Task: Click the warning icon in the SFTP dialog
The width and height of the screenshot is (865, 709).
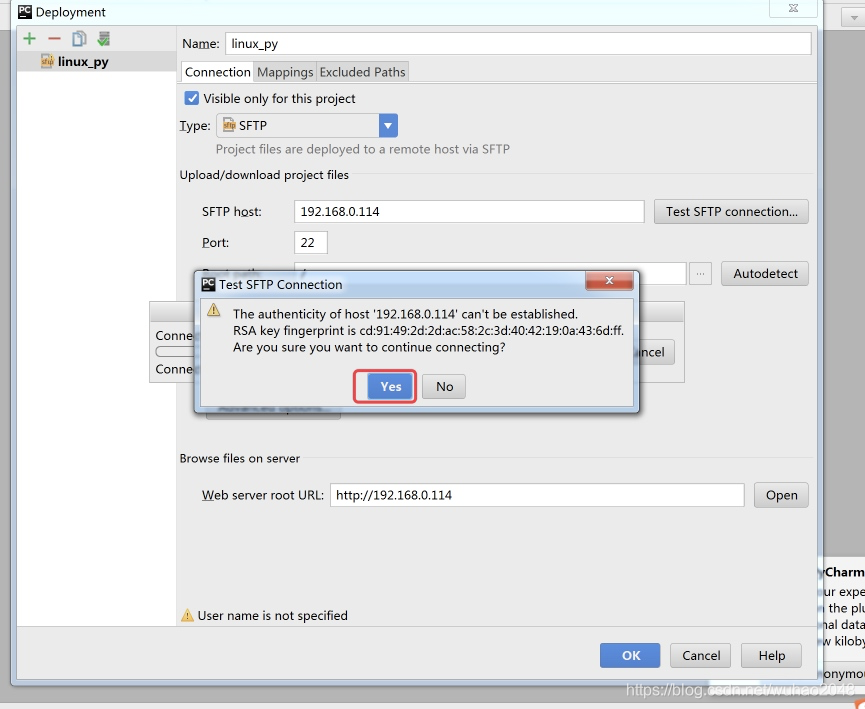Action: coord(213,310)
